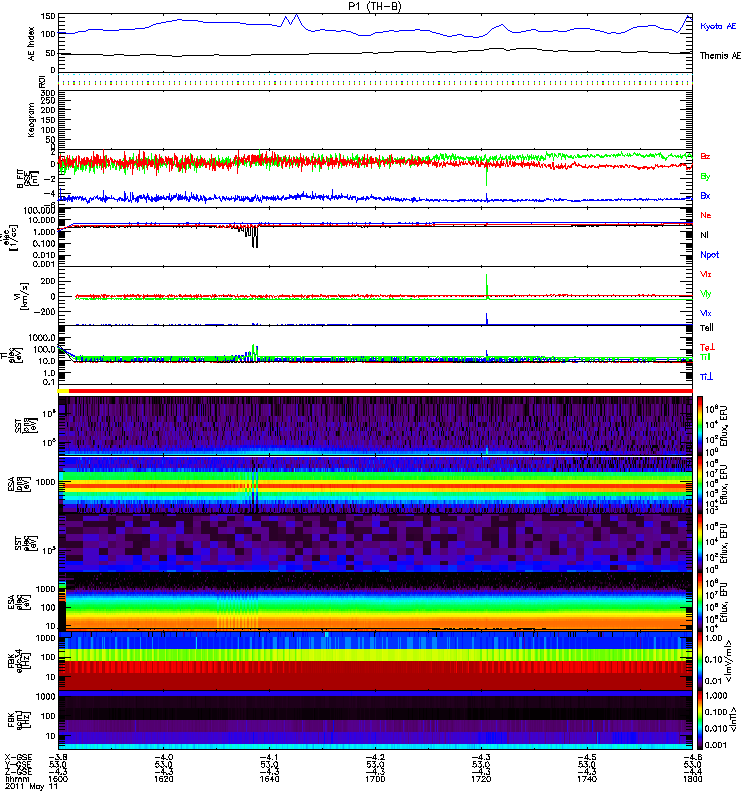750x800 pixels.
Task: Click the -3.8 X-GSE position value
Action: 58,757
